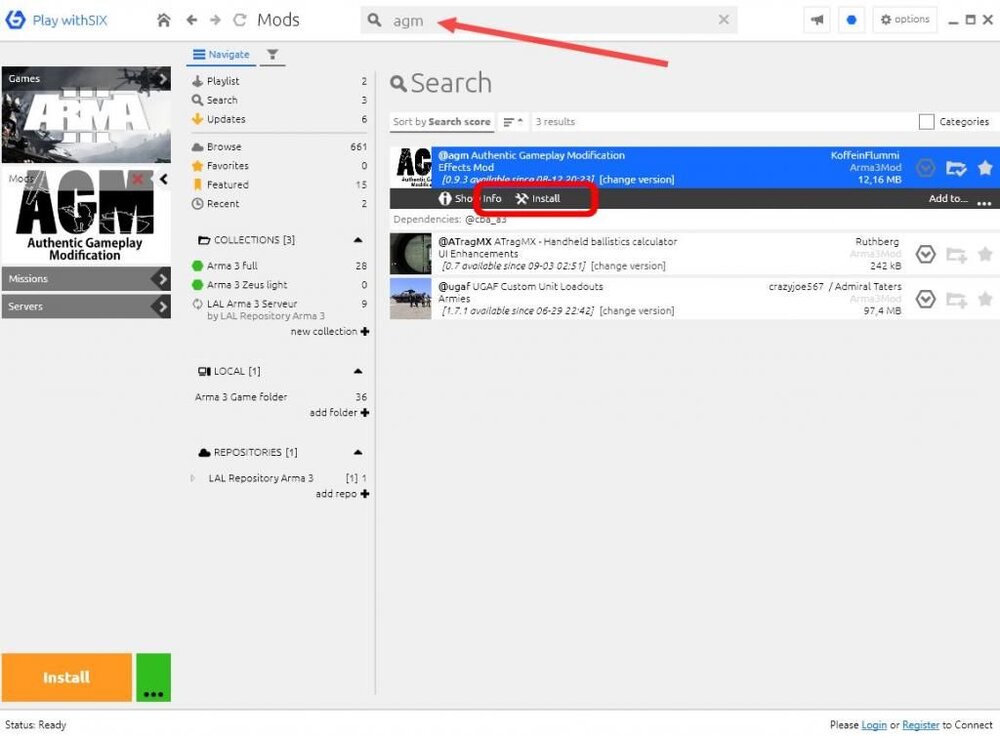Add a local folder
Viewport: 1000px width, 737px height.
339,413
